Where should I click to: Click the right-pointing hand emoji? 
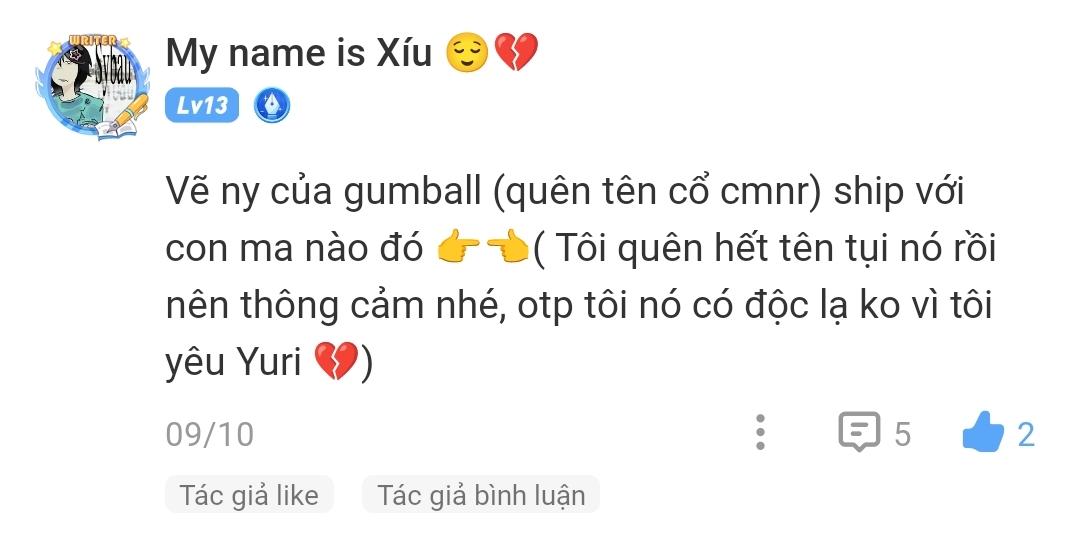coord(459,249)
